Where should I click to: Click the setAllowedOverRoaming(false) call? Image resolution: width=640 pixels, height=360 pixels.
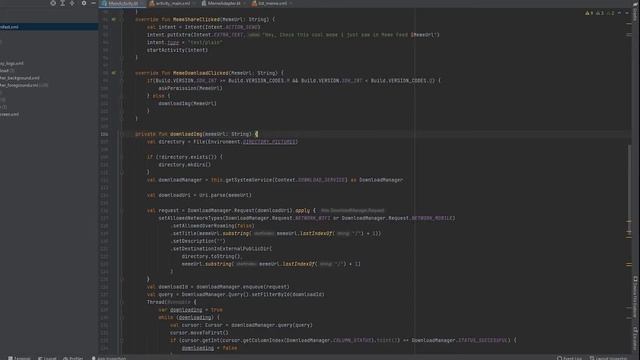pos(212,226)
